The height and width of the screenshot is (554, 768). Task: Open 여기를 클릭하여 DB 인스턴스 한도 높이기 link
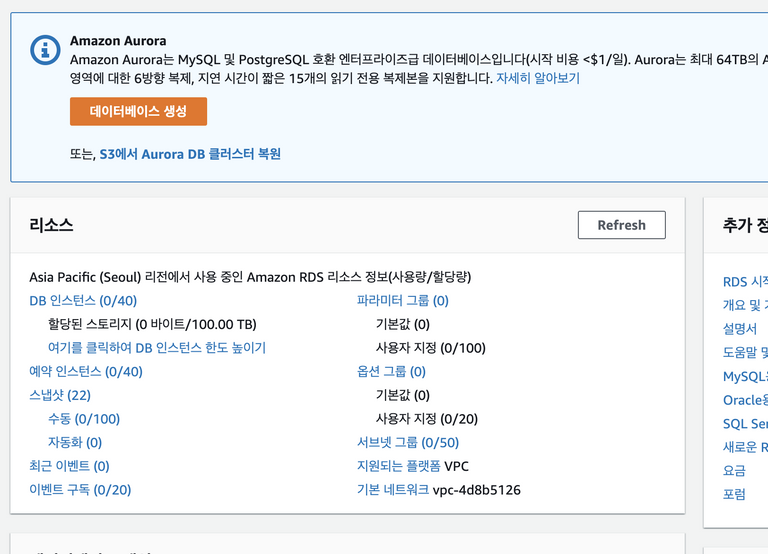[x=157, y=348]
